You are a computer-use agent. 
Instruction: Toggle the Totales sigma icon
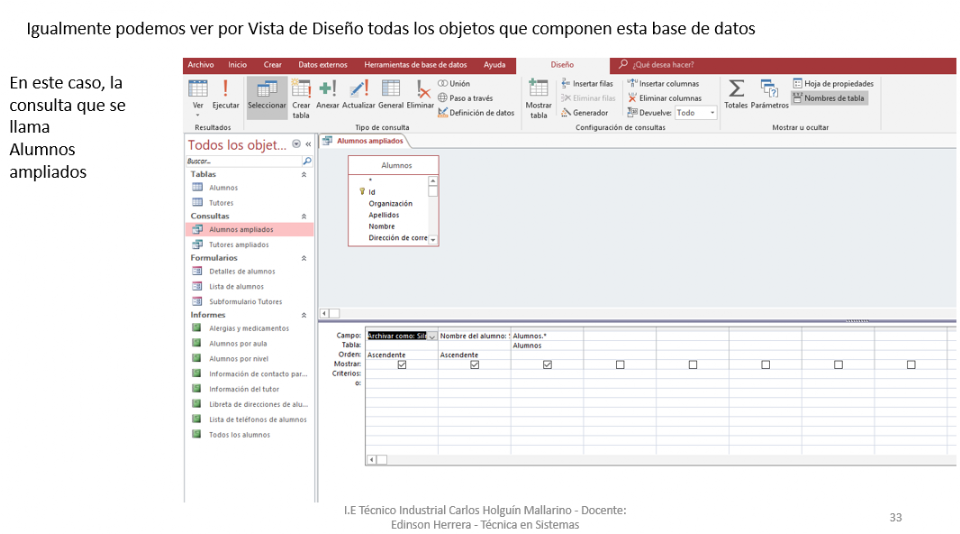pyautogui.click(x=736, y=90)
